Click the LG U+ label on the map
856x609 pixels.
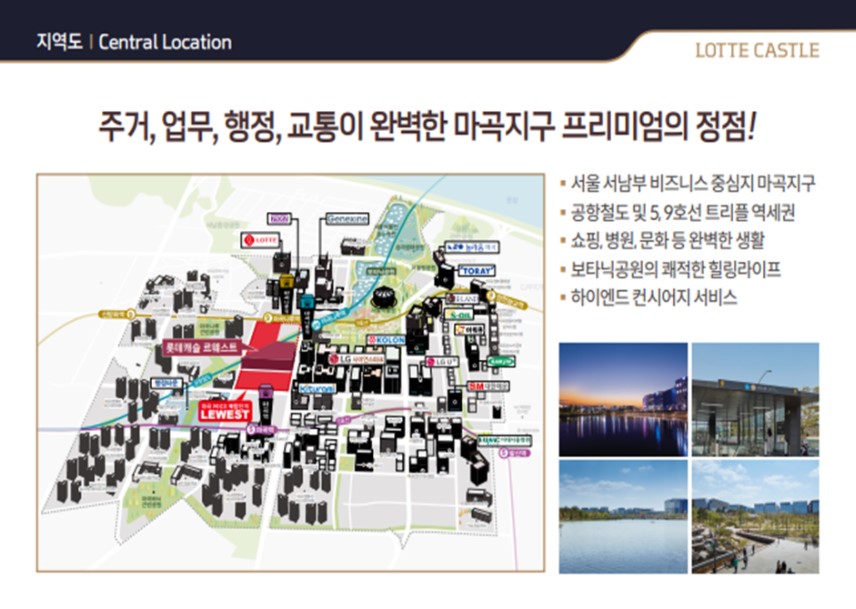coord(442,362)
